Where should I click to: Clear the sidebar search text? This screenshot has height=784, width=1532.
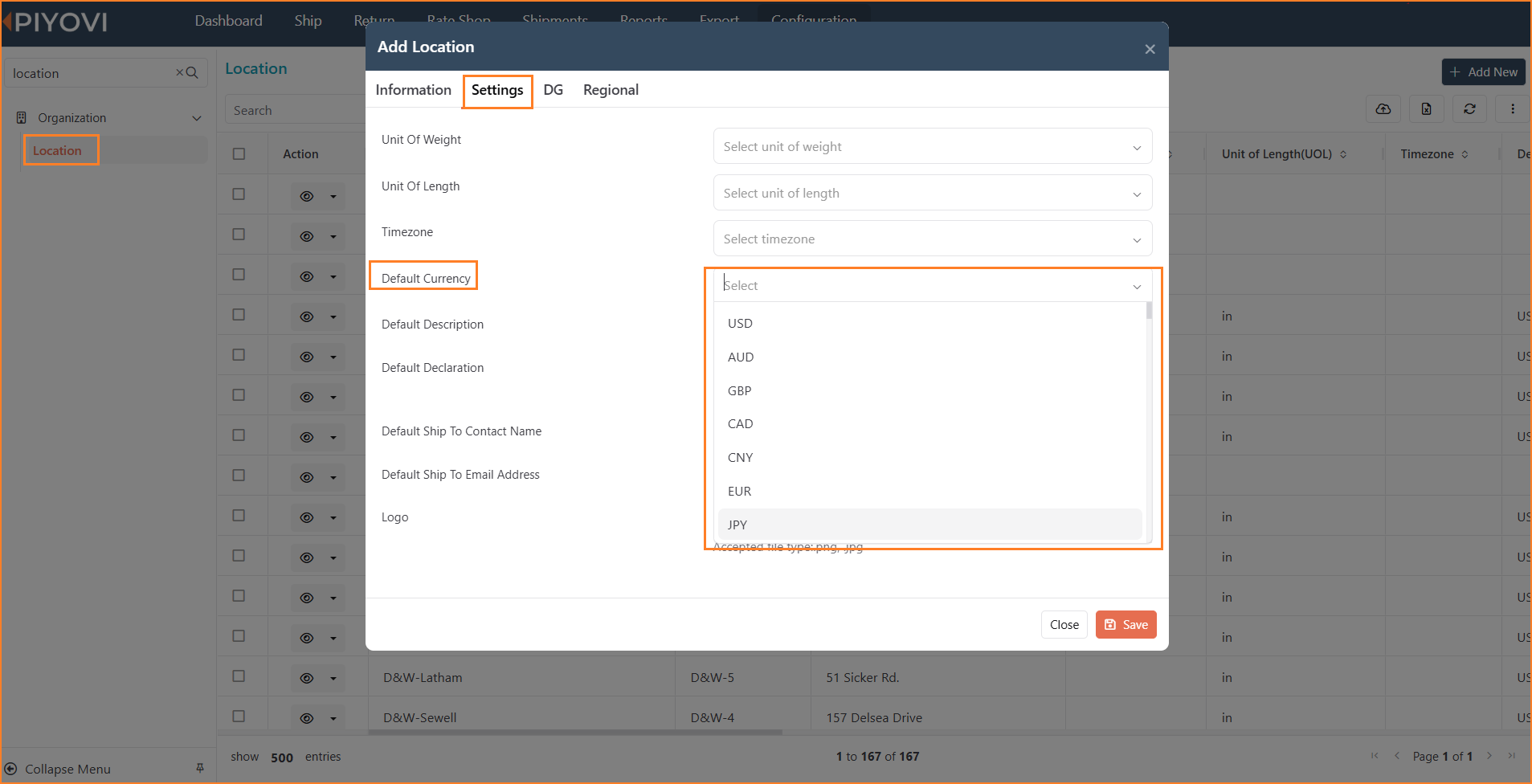[180, 73]
